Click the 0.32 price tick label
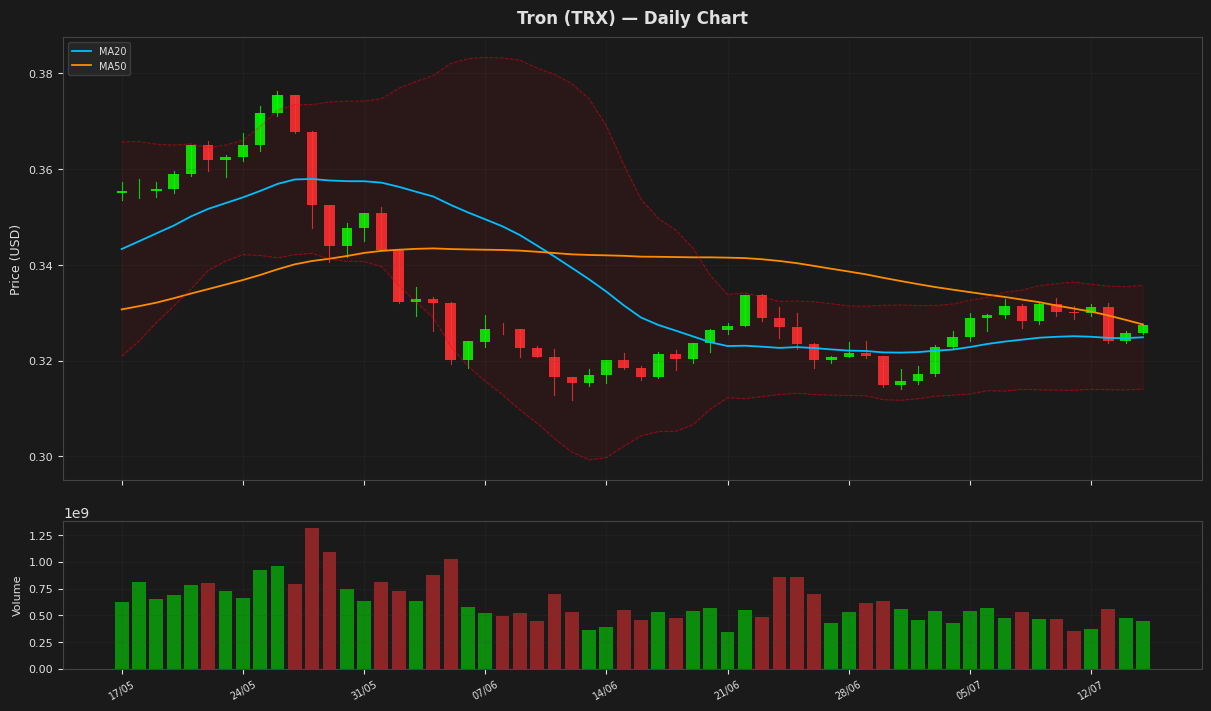 pyautogui.click(x=42, y=361)
